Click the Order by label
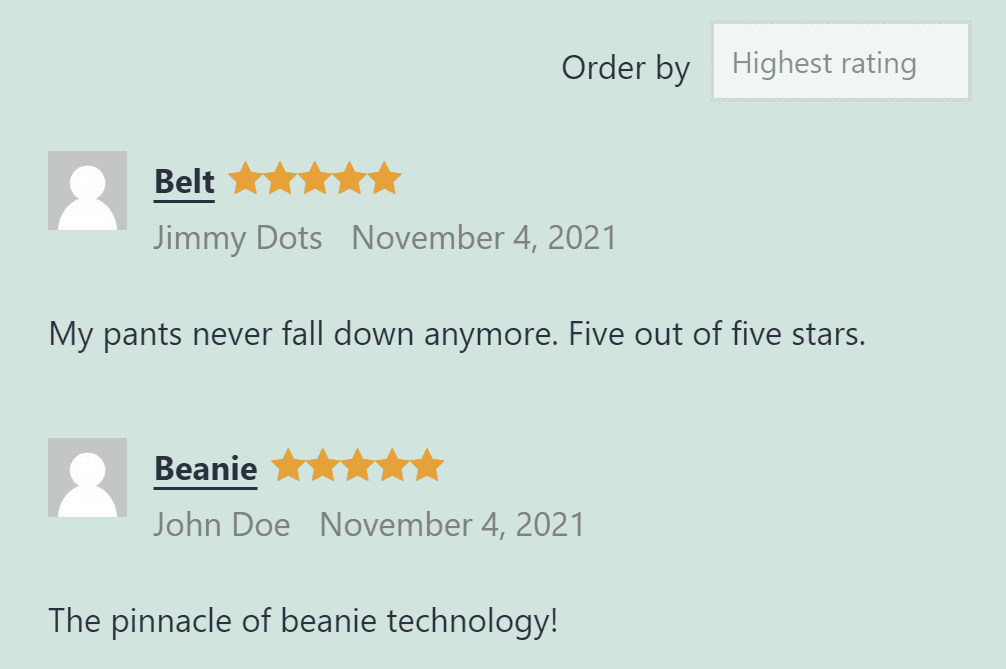Image resolution: width=1006 pixels, height=669 pixels. (x=626, y=68)
